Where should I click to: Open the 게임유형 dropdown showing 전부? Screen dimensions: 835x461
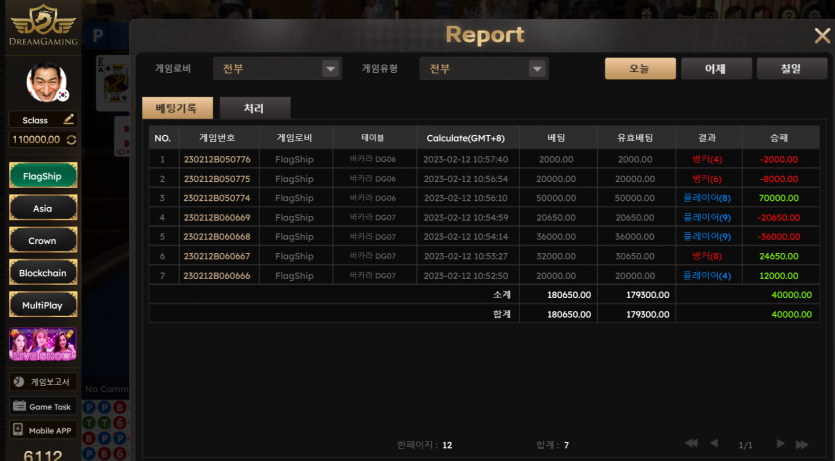tap(484, 69)
